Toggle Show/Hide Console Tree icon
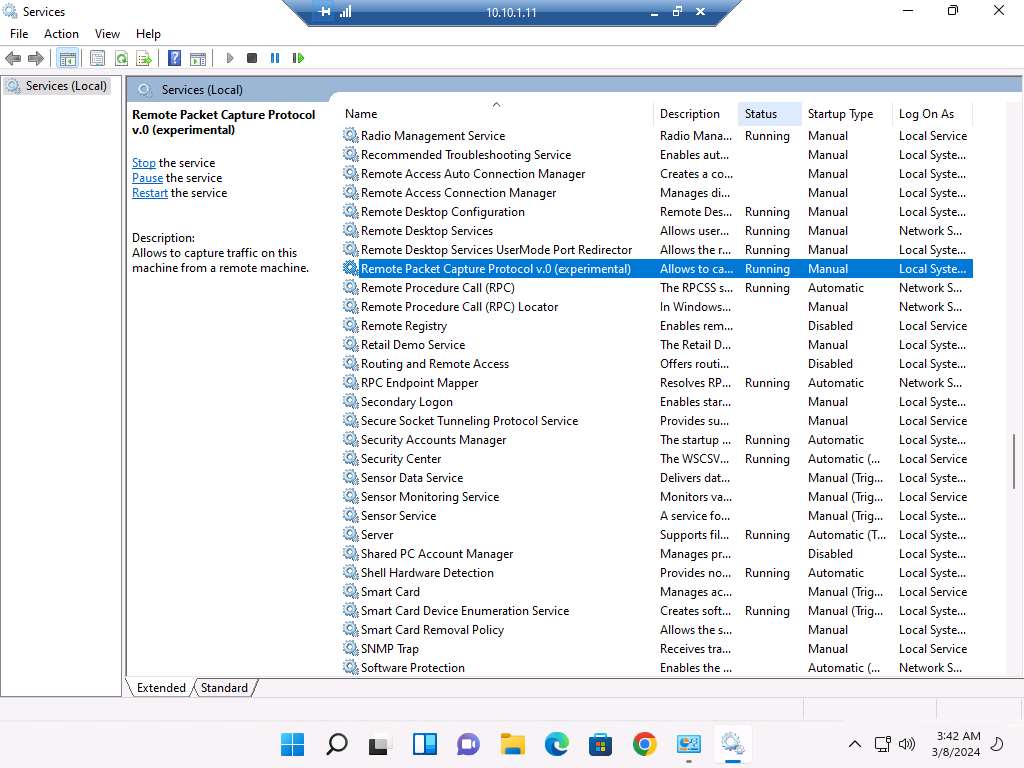The image size is (1024, 768). [68, 59]
